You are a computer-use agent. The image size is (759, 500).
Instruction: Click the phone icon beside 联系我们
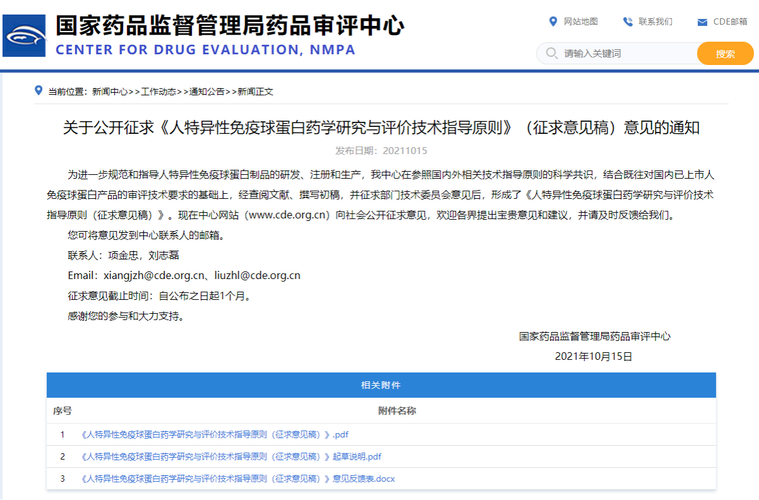point(628,21)
